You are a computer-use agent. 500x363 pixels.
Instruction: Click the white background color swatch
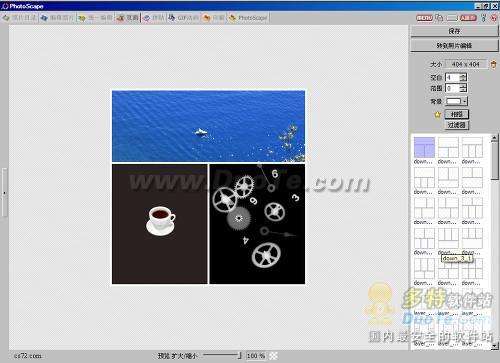[x=454, y=101]
